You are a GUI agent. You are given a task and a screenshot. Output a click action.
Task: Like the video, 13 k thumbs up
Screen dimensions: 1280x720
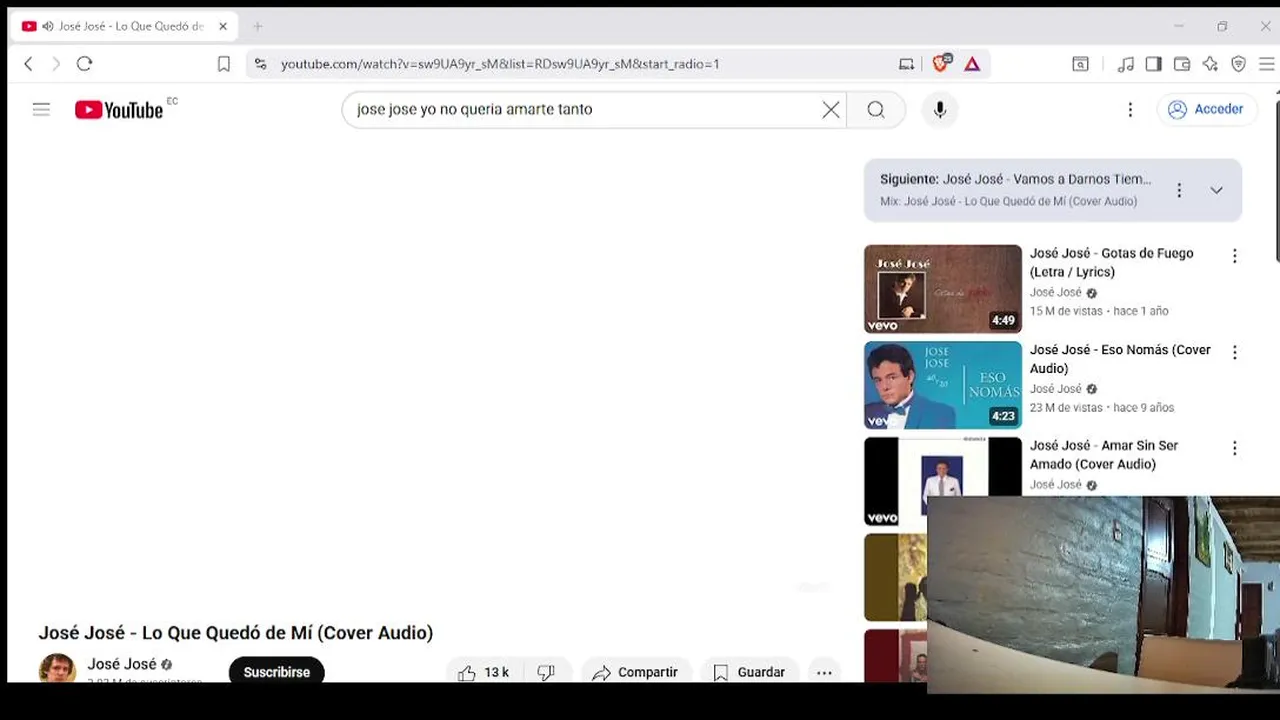(x=484, y=672)
